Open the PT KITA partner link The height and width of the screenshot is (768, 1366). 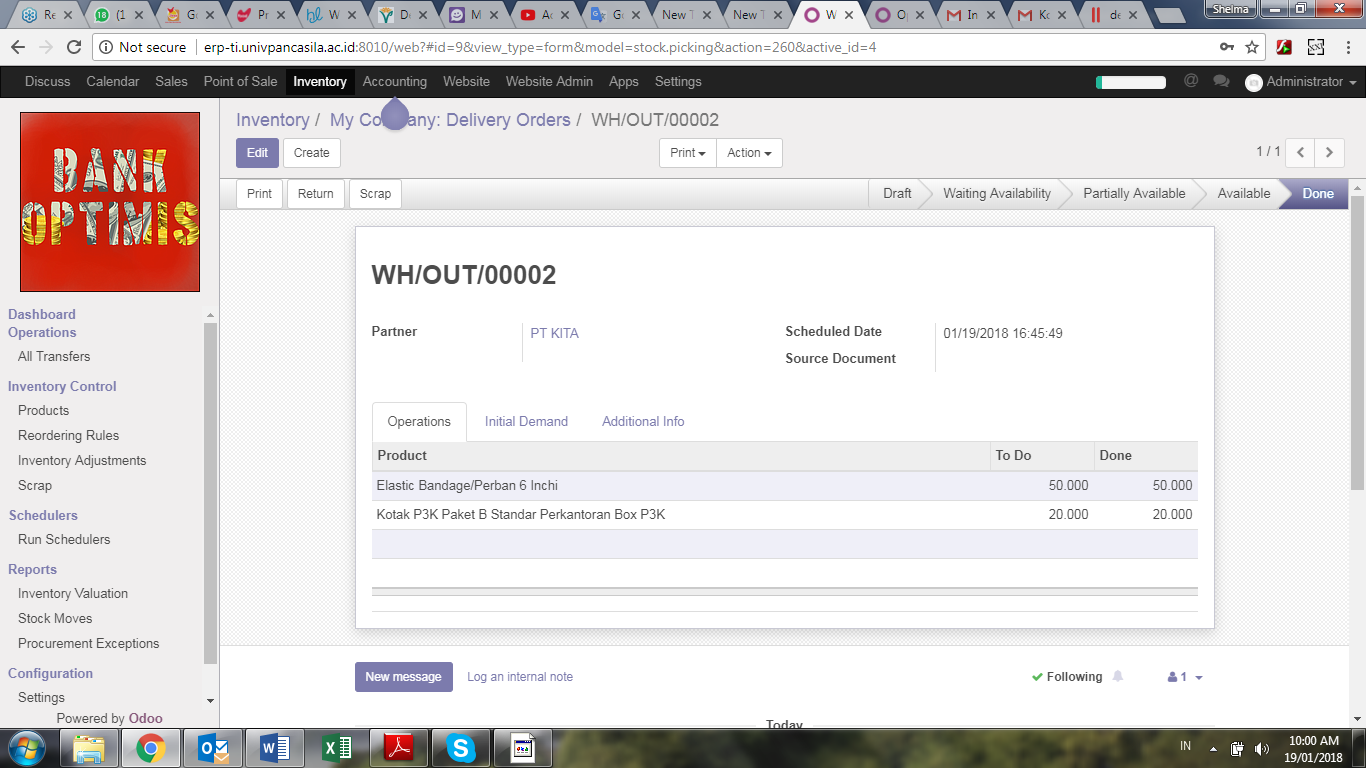(554, 333)
